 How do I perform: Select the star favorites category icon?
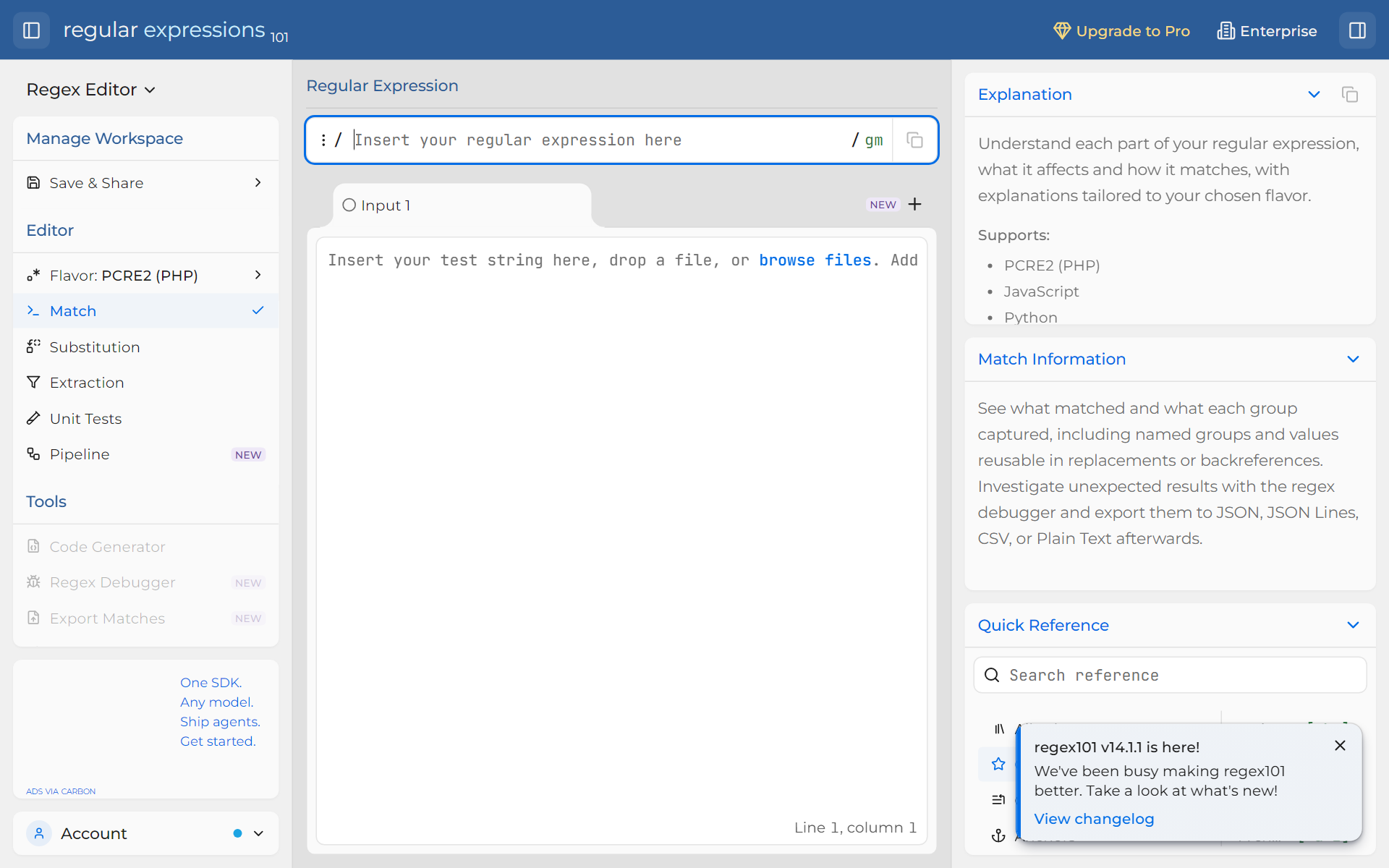point(998,764)
